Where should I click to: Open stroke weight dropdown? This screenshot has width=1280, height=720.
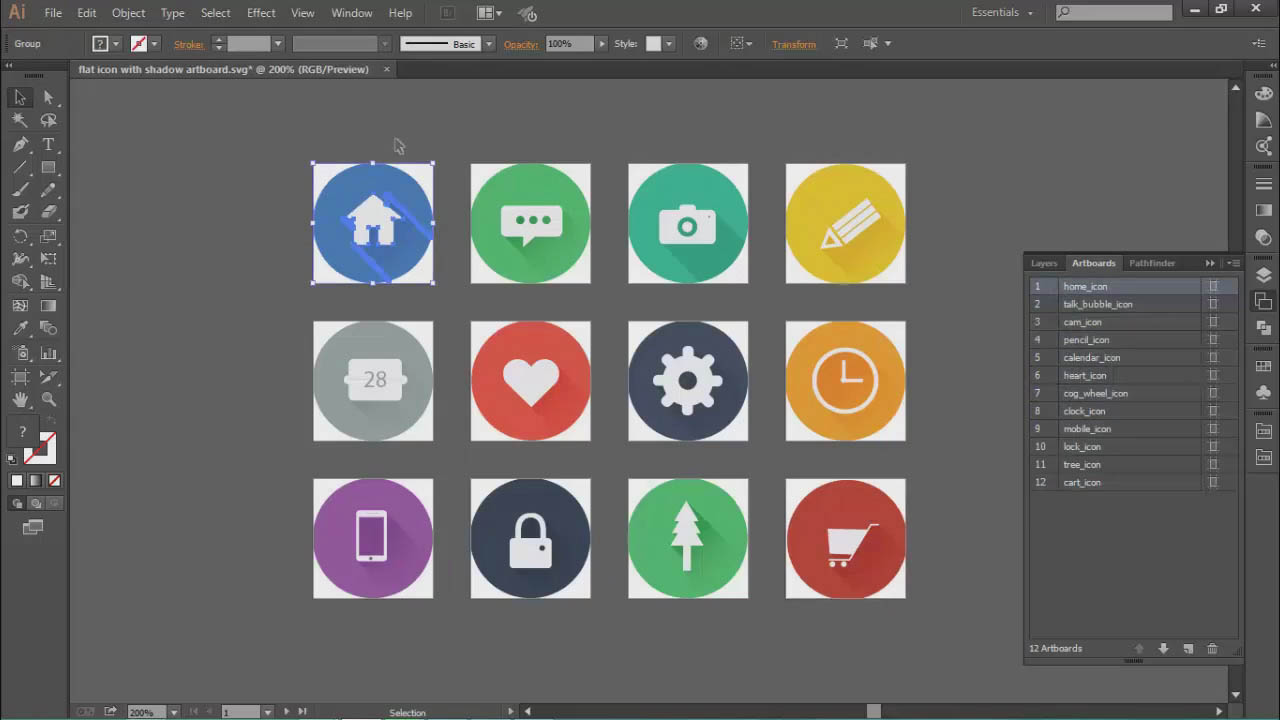[x=278, y=44]
